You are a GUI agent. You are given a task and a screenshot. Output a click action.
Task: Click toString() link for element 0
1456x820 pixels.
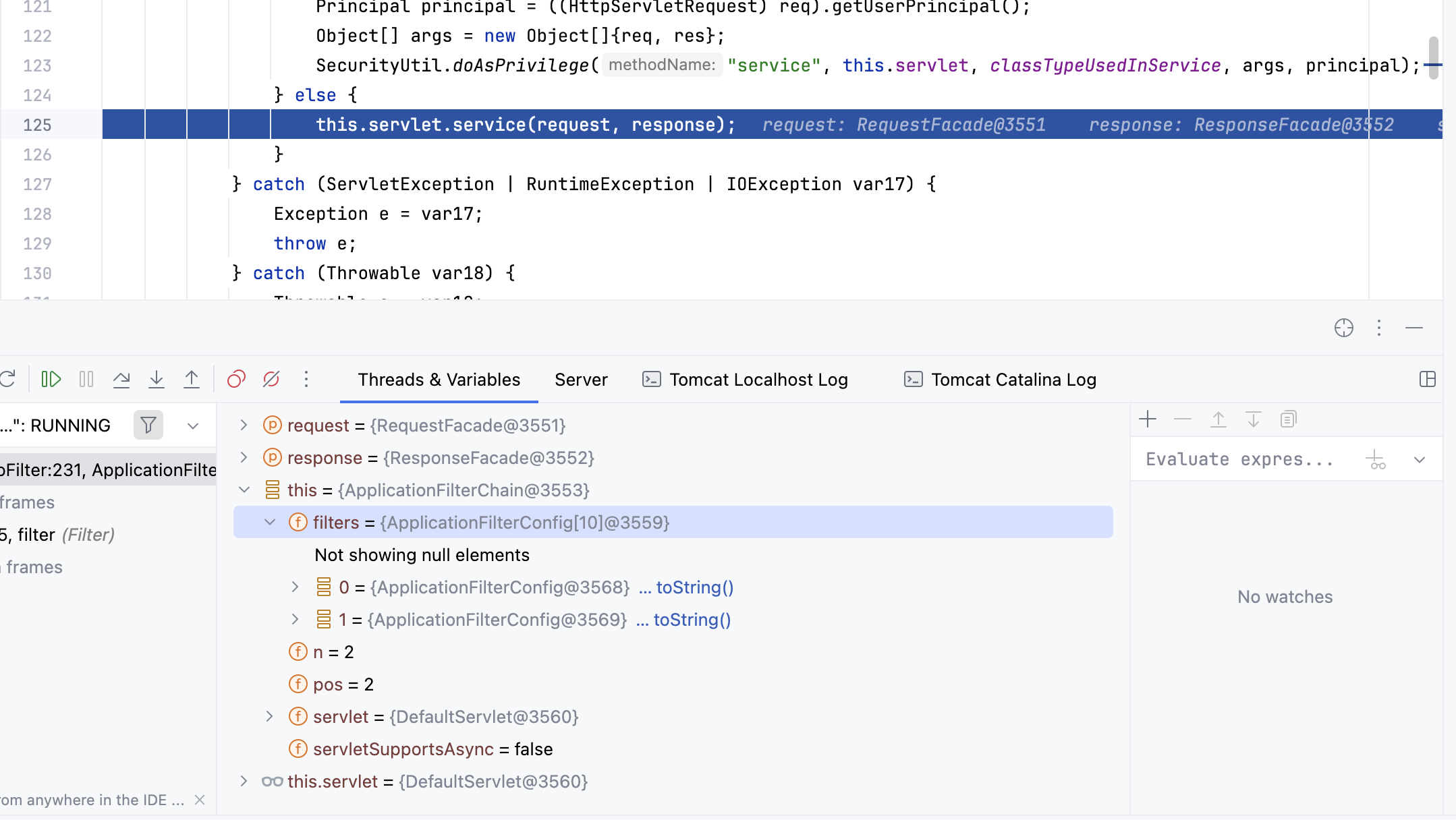coord(694,587)
